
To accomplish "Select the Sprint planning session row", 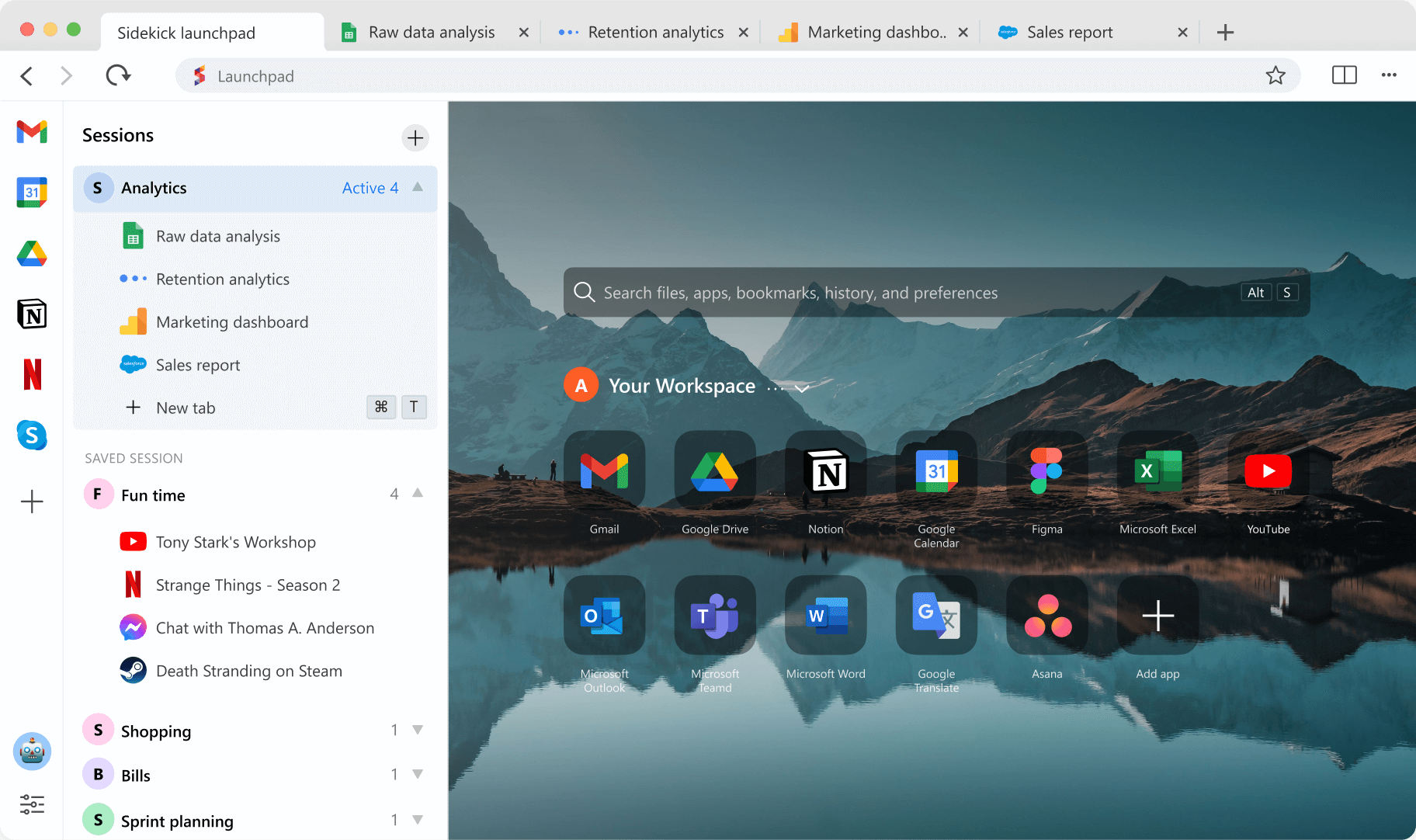I will click(255, 820).
